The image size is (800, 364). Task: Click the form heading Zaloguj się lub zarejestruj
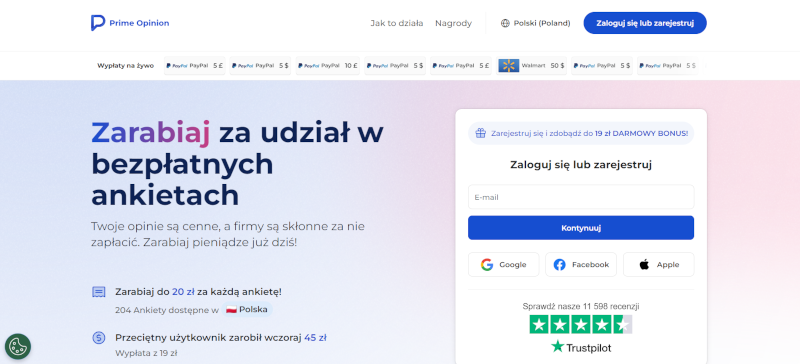click(x=581, y=164)
